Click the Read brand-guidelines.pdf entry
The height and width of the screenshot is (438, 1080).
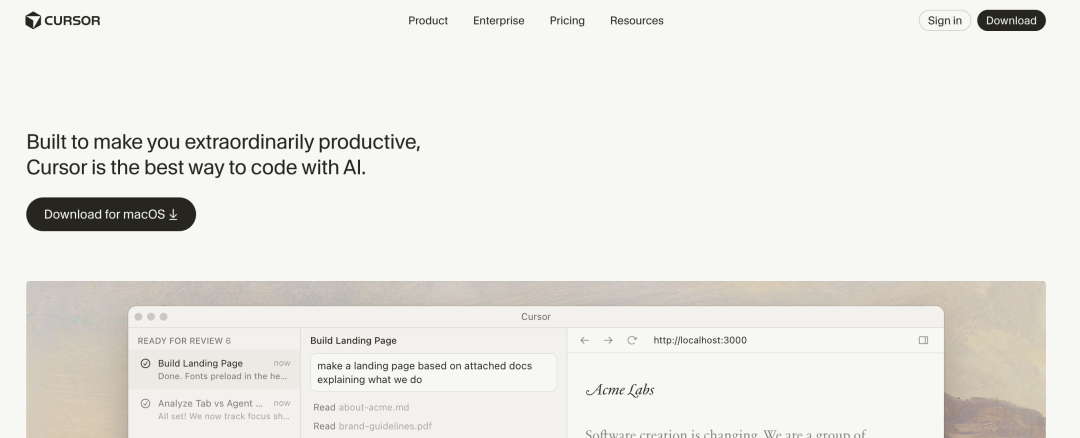tap(373, 426)
